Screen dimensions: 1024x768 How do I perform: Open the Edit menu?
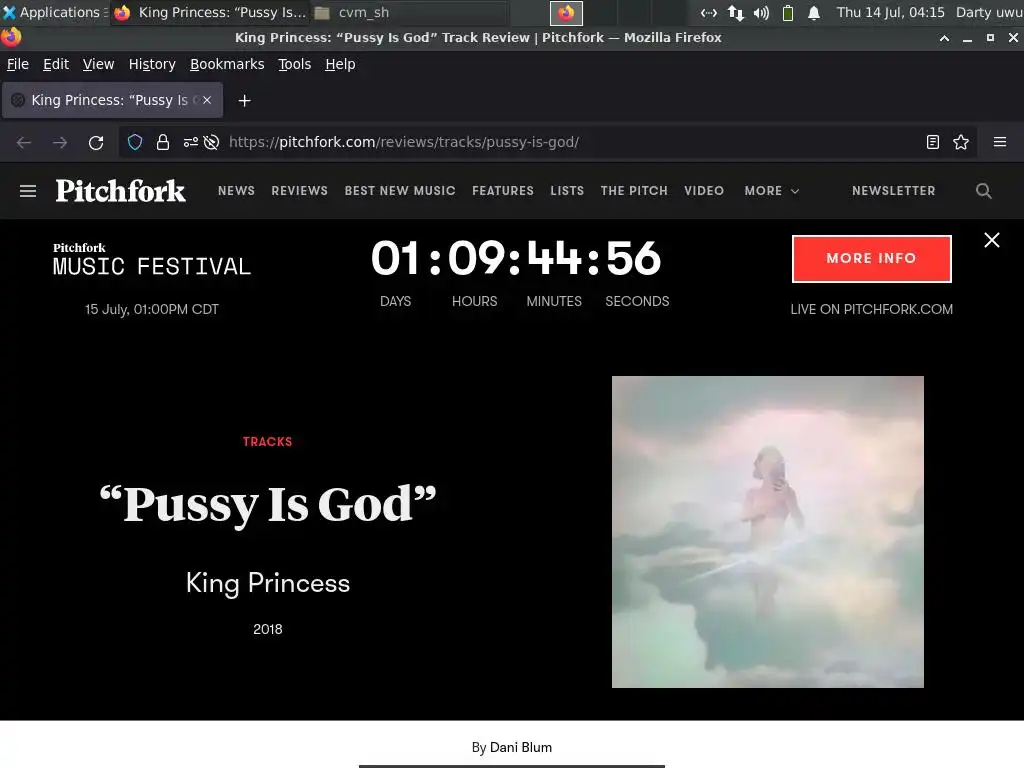56,64
